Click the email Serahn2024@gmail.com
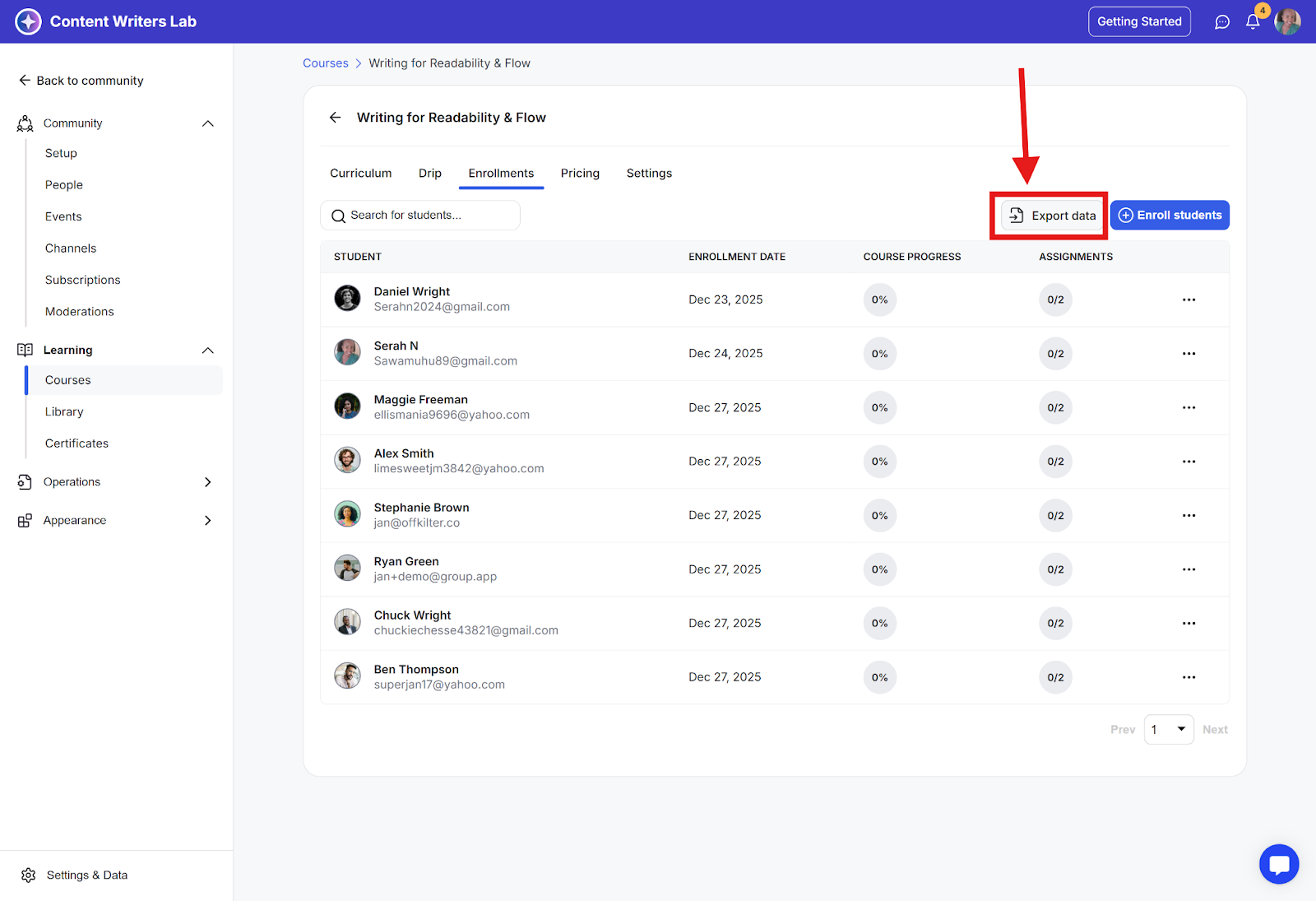This screenshot has height=901, width=1316. coord(442,308)
